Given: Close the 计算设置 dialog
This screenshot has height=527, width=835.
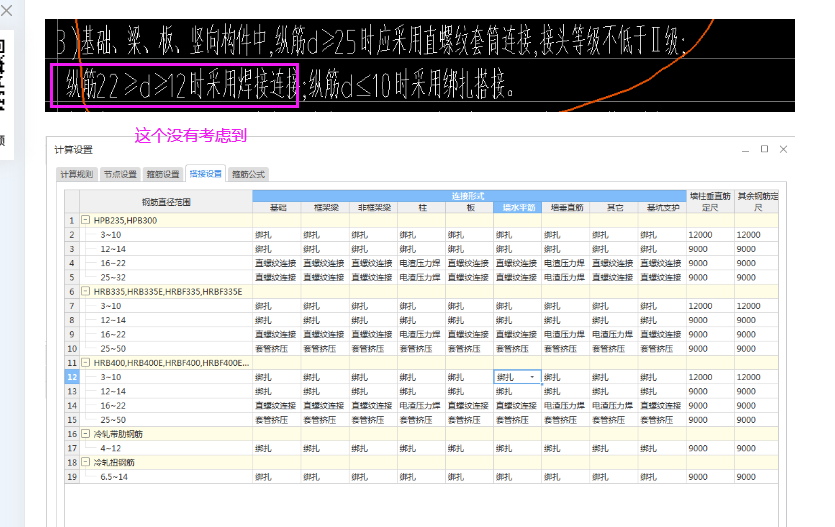Looking at the screenshot, I should pyautogui.click(x=783, y=149).
